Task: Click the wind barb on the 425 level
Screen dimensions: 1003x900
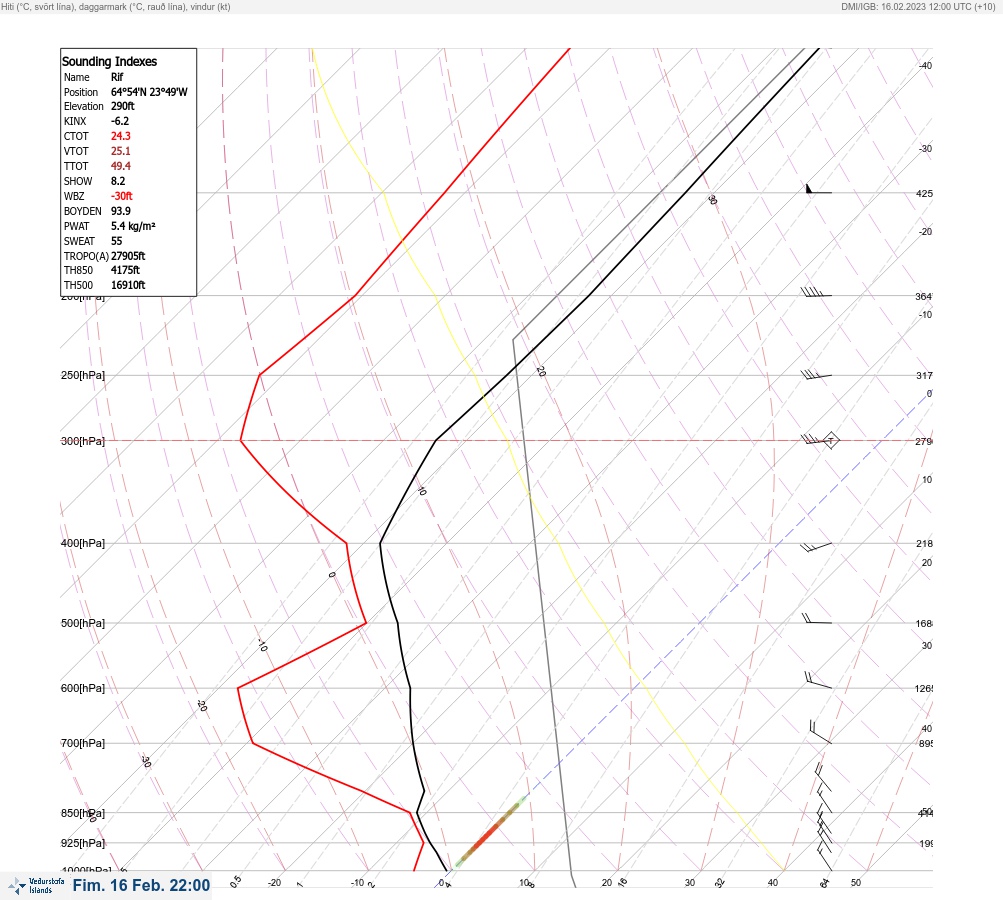Action: pos(818,189)
